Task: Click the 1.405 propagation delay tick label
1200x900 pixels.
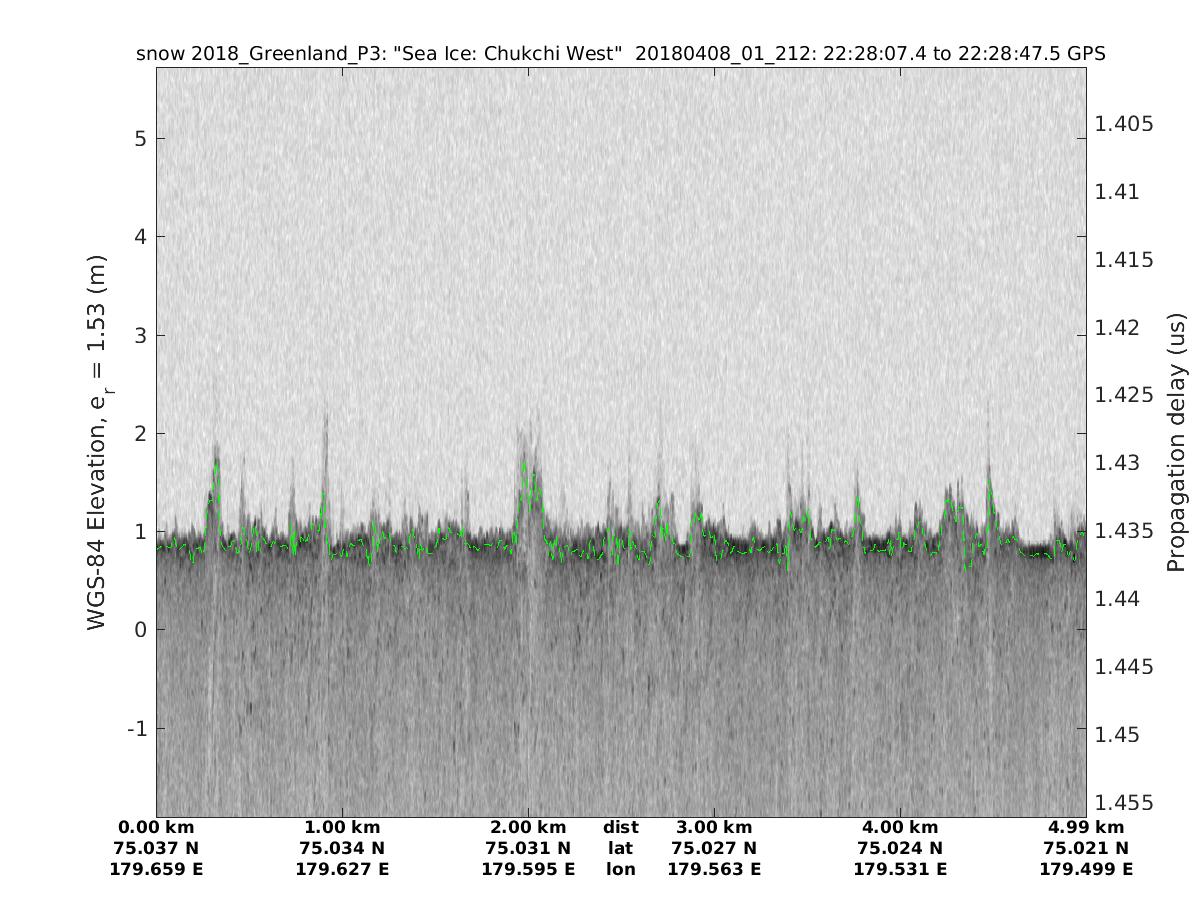Action: (1125, 124)
